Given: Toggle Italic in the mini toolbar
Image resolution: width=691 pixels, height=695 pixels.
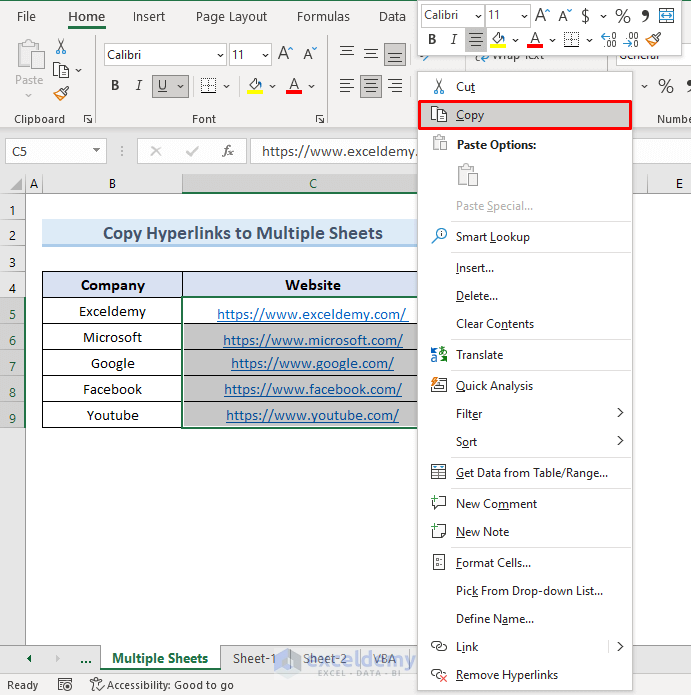Looking at the screenshot, I should point(454,40).
